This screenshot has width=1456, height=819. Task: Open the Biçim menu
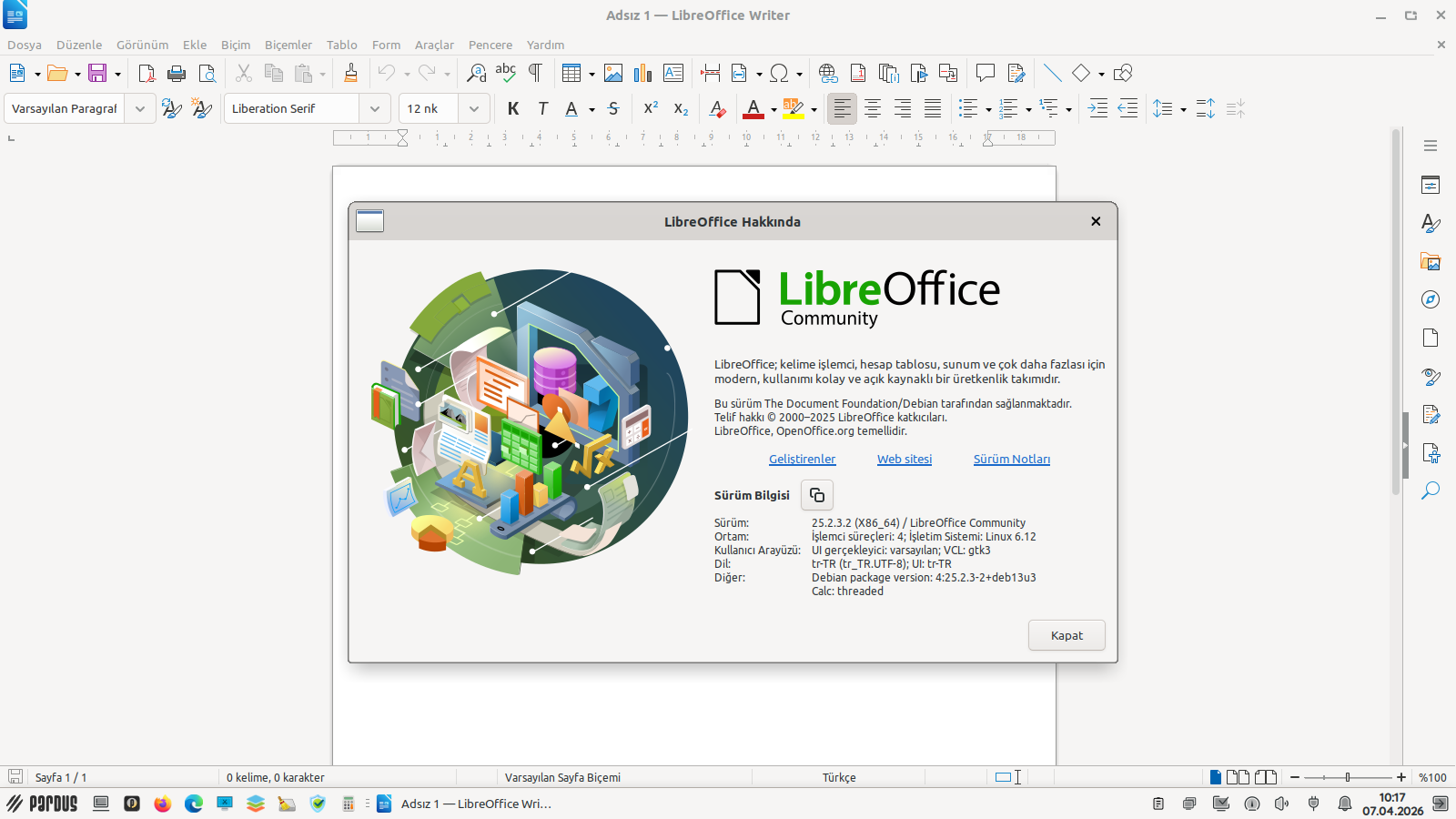pyautogui.click(x=235, y=45)
